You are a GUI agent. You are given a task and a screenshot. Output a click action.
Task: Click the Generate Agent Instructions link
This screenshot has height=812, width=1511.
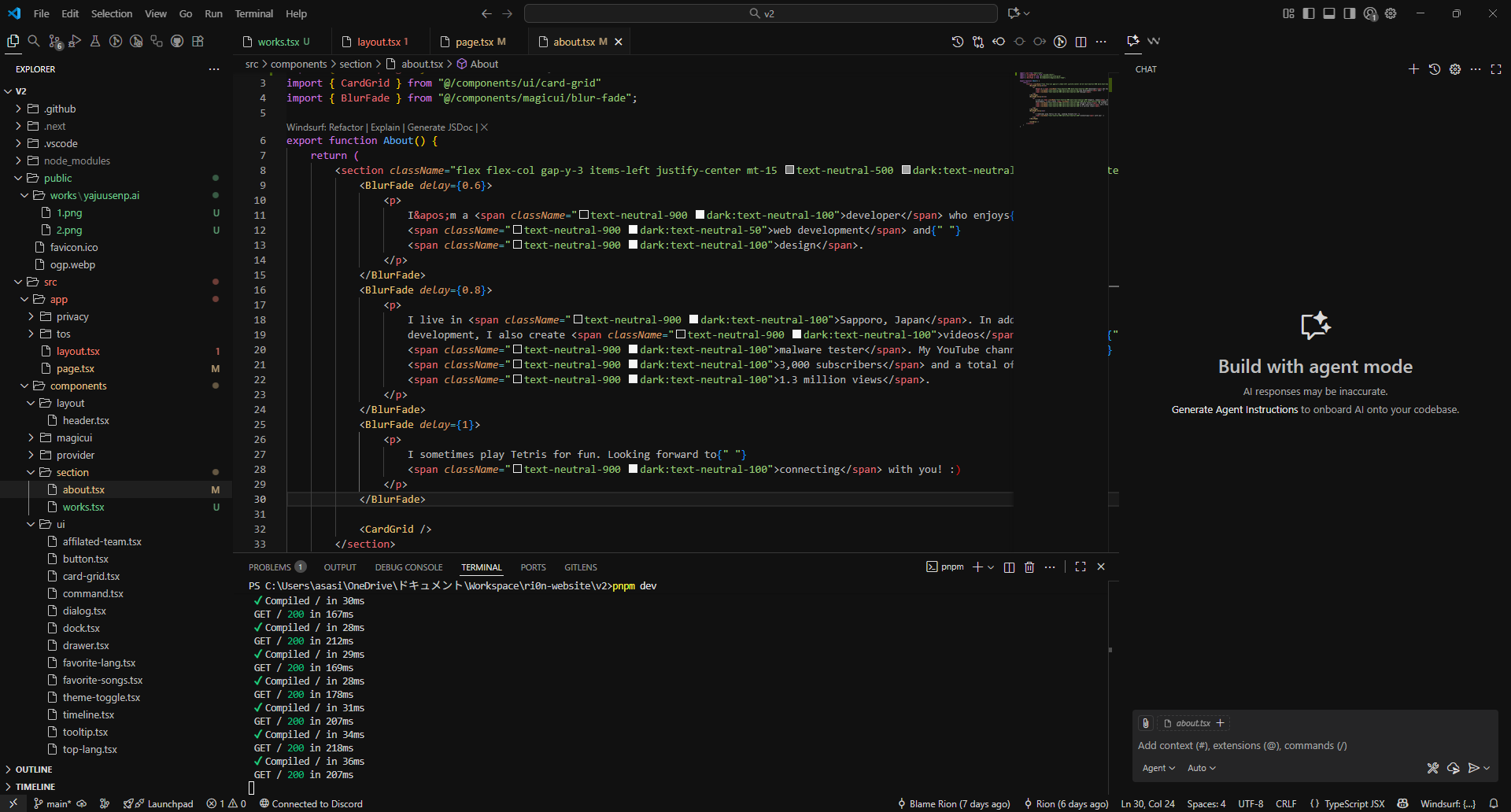click(1234, 410)
